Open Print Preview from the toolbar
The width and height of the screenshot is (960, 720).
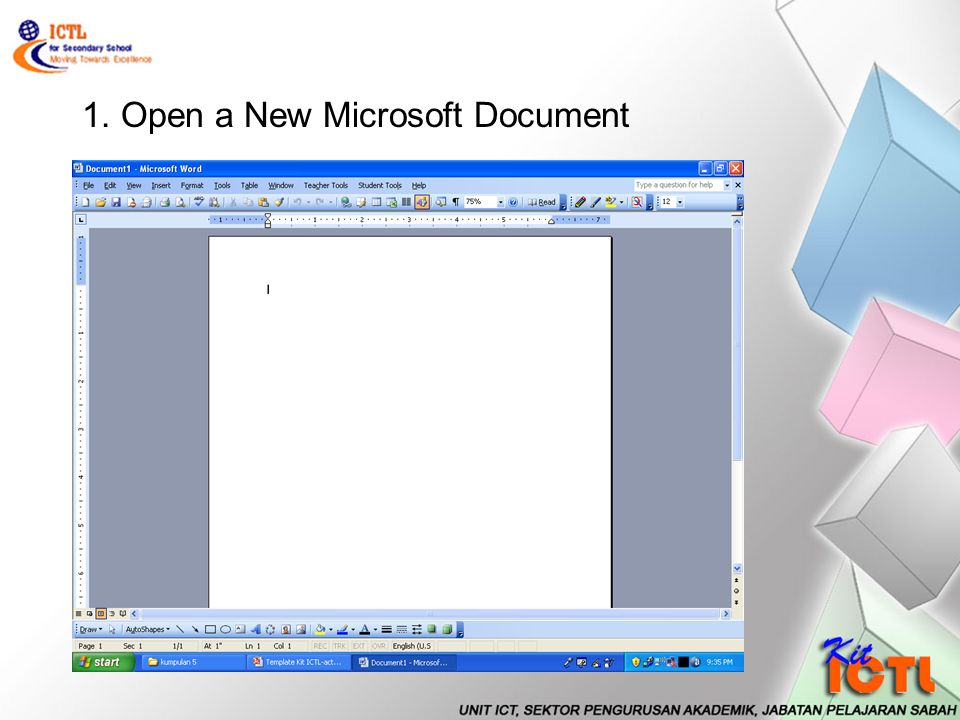180,202
